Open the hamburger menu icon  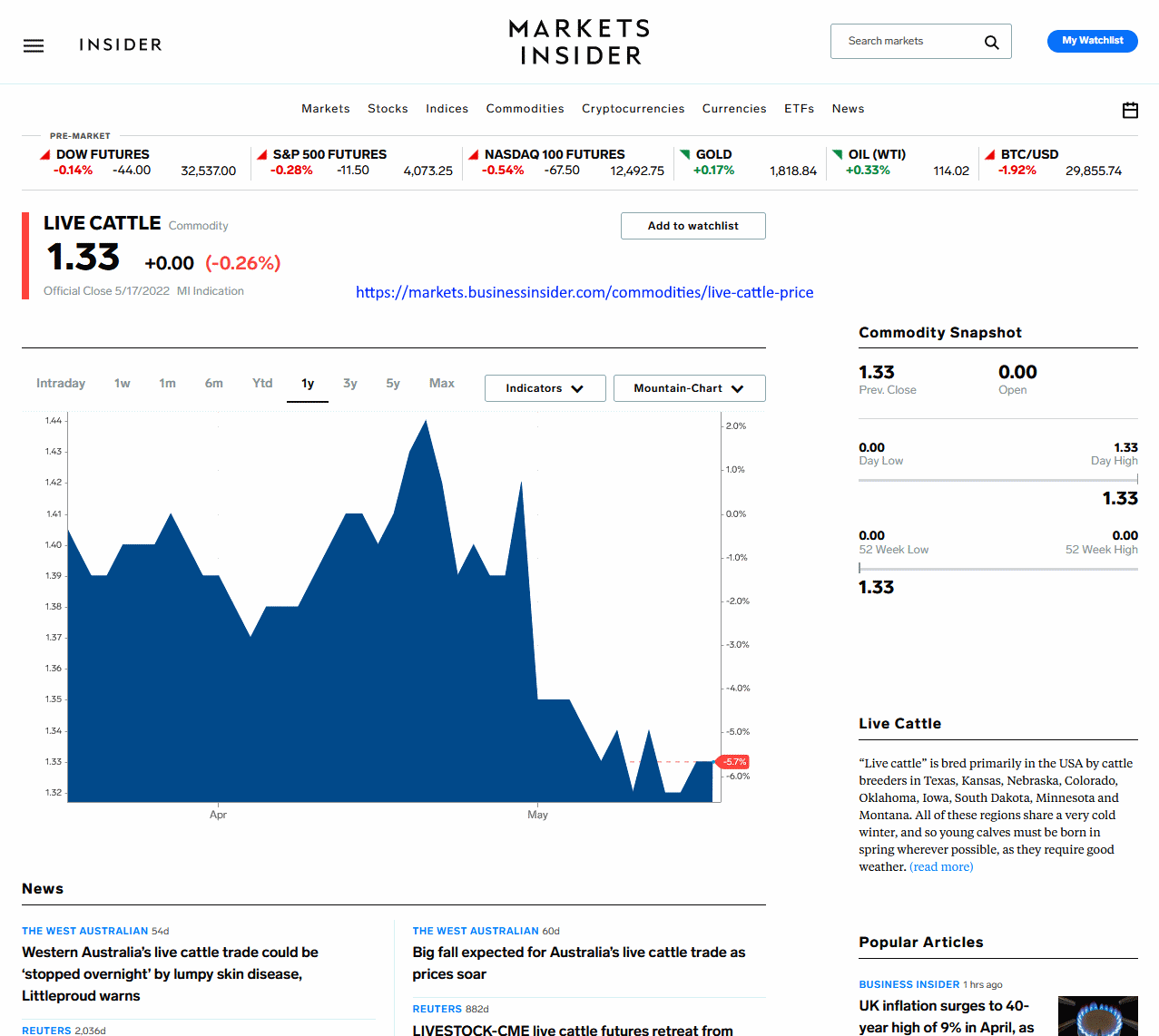34,45
